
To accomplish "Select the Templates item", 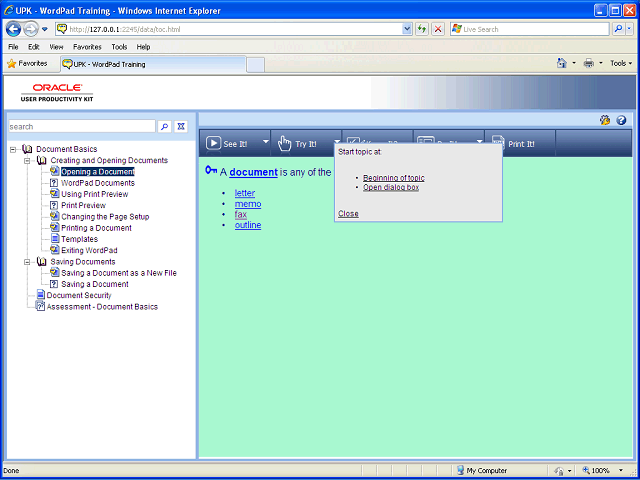I will pos(80,239).
